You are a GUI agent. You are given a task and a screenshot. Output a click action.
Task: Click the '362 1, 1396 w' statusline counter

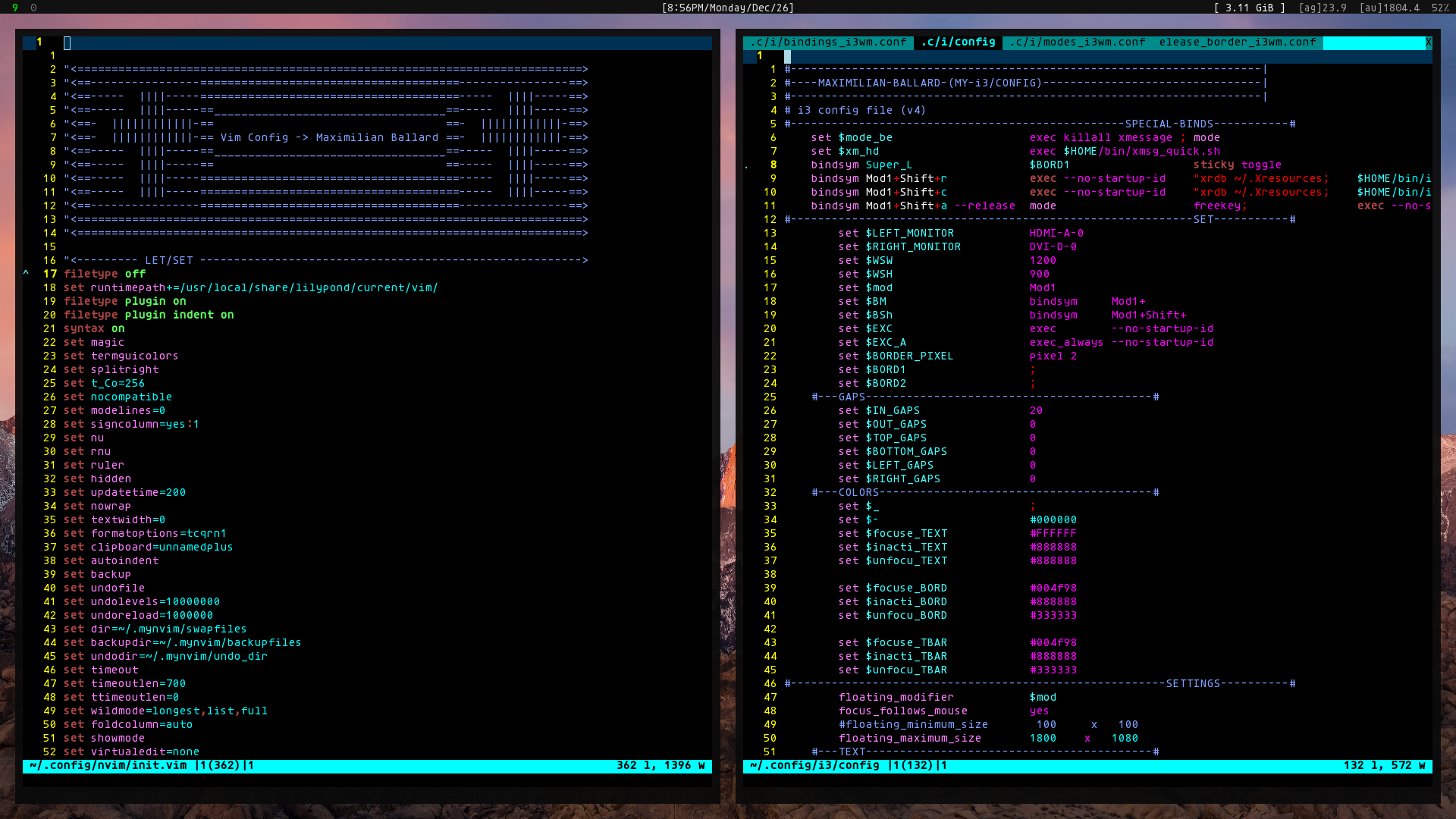pyautogui.click(x=661, y=766)
